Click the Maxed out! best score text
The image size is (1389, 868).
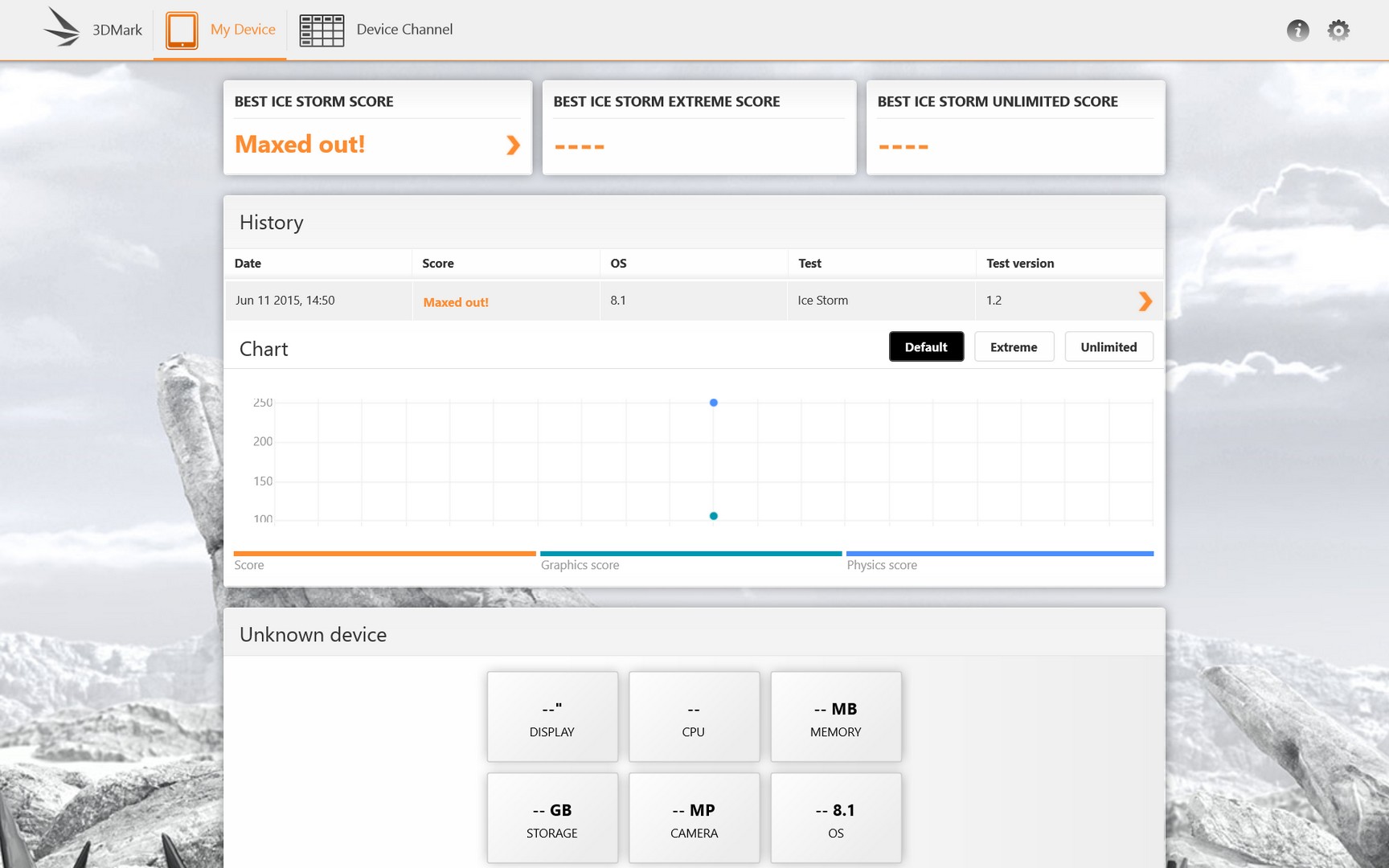pos(300,145)
